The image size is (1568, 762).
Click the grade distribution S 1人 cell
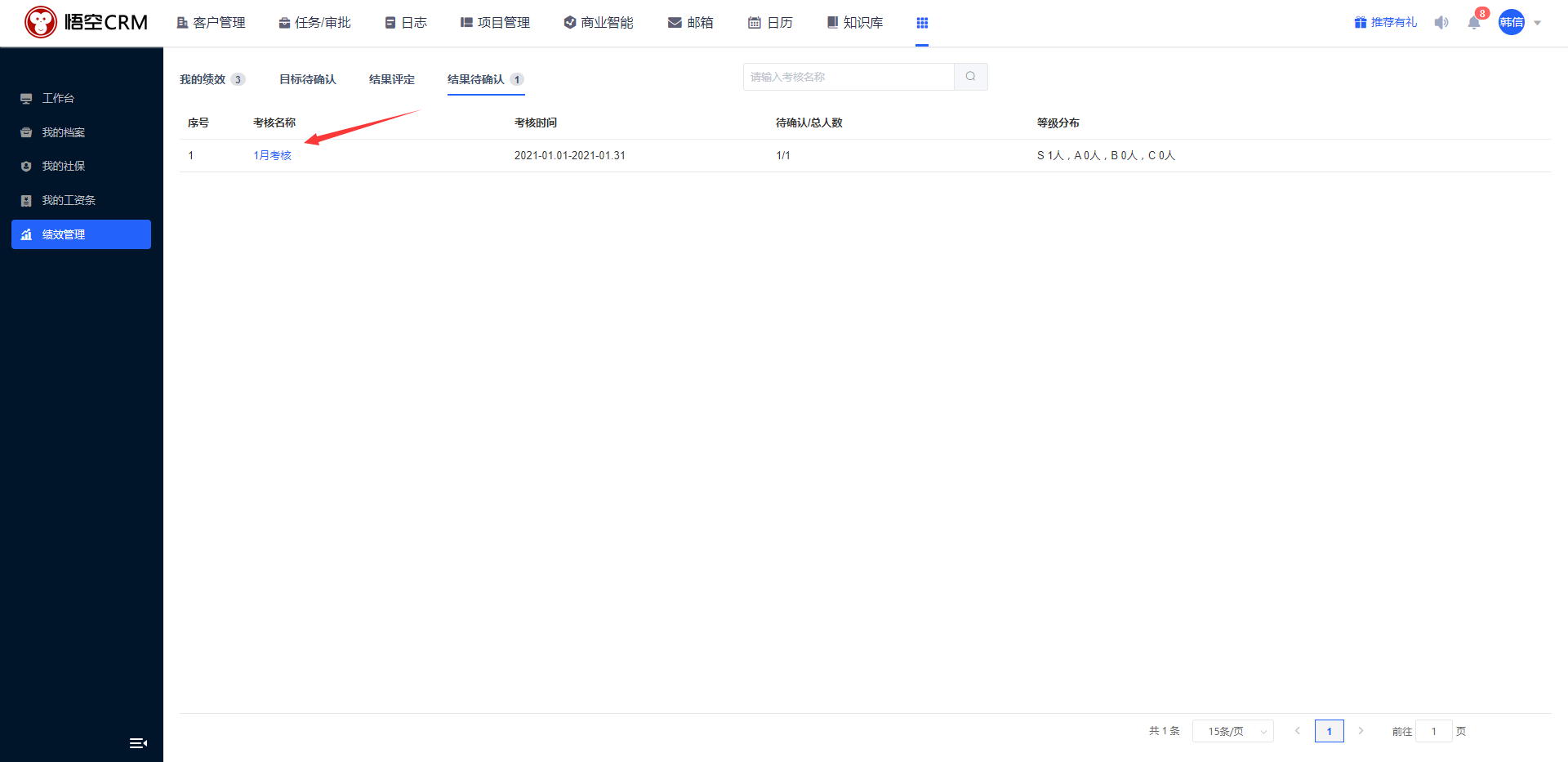(1106, 155)
